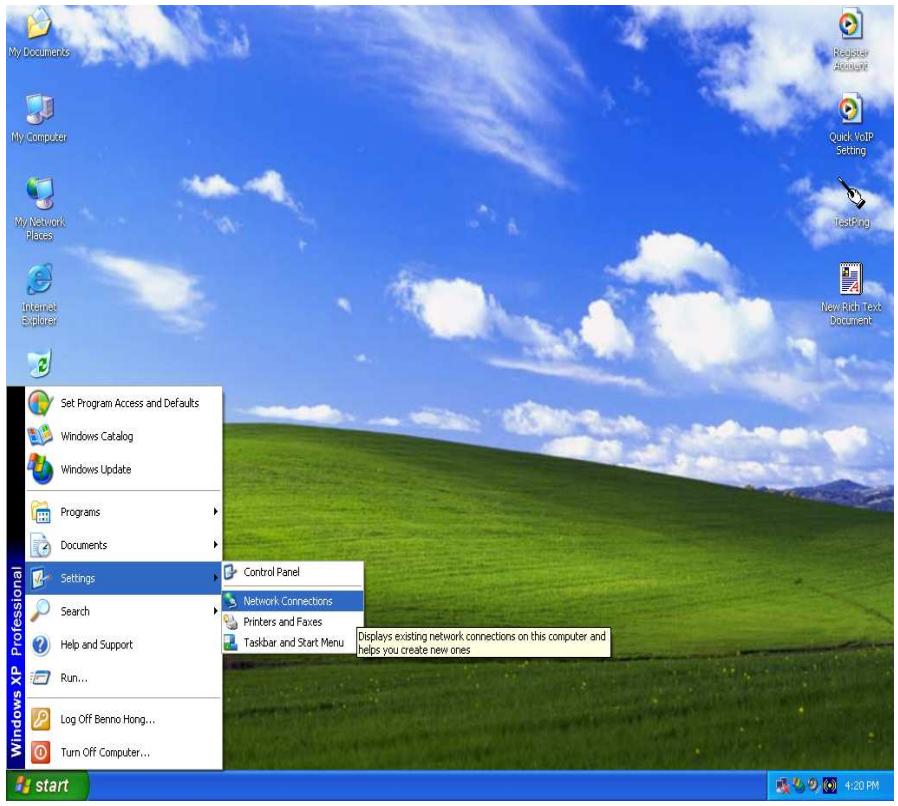The height and width of the screenshot is (806, 898).
Task: Click the round gray tray icon
Action: [x=813, y=785]
